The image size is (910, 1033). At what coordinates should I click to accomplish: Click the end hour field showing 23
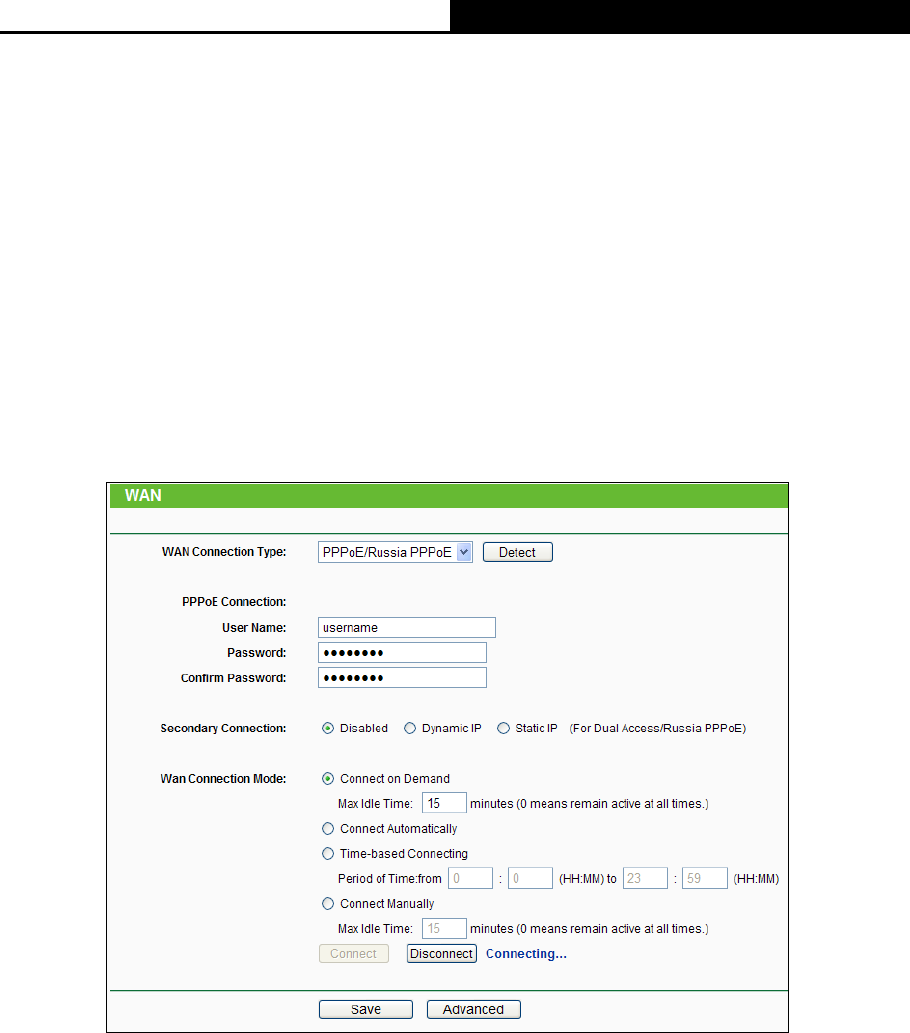(645, 878)
